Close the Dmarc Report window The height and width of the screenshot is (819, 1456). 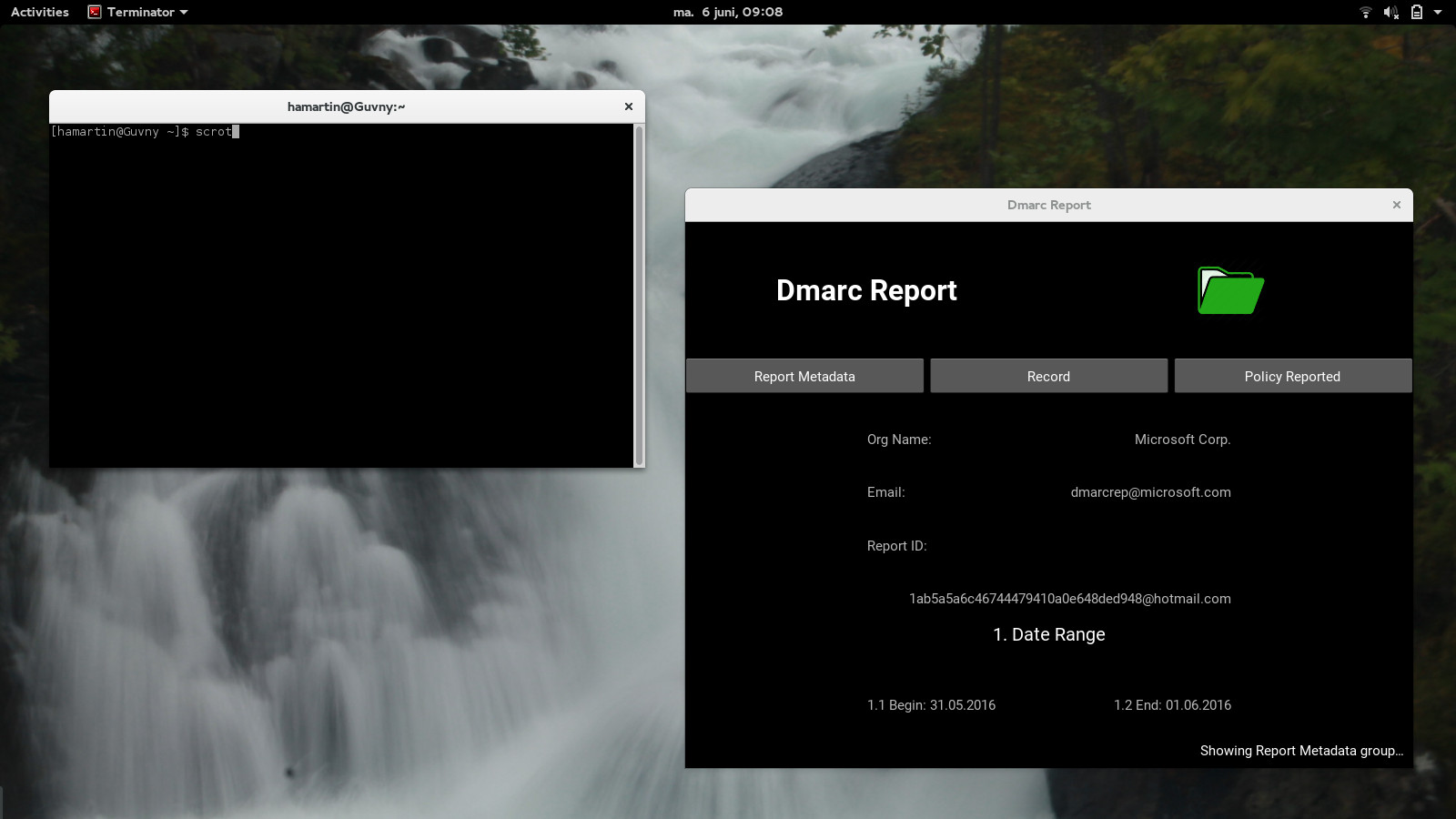tap(1397, 205)
